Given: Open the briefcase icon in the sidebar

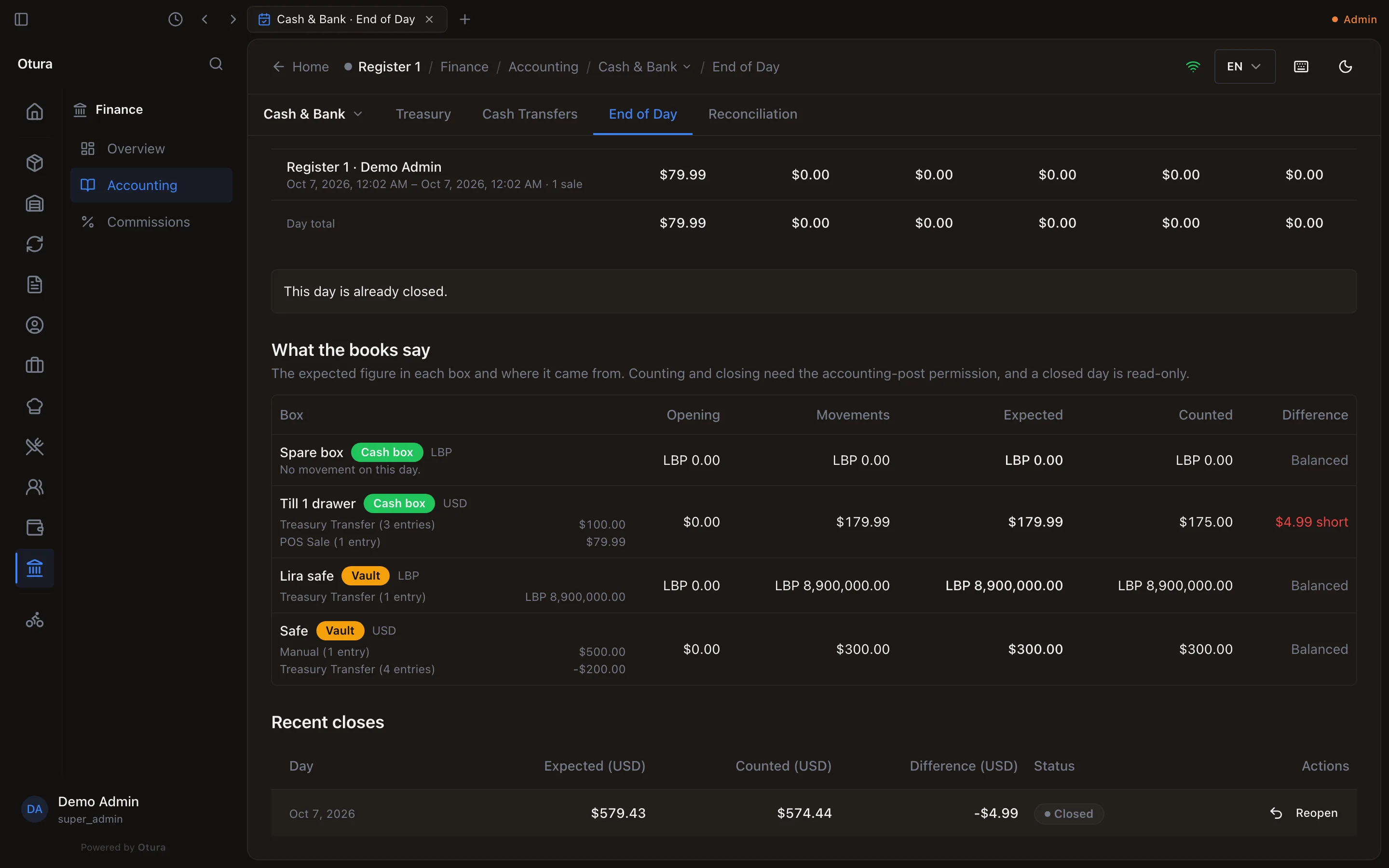Looking at the screenshot, I should 34,365.
